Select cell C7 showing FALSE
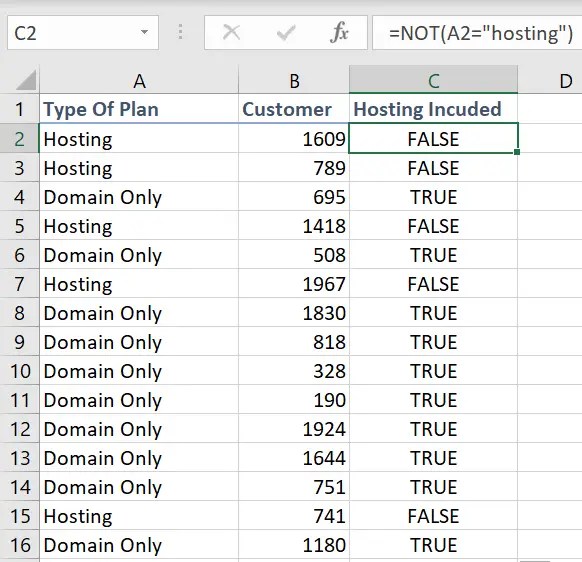 pyautogui.click(x=433, y=284)
